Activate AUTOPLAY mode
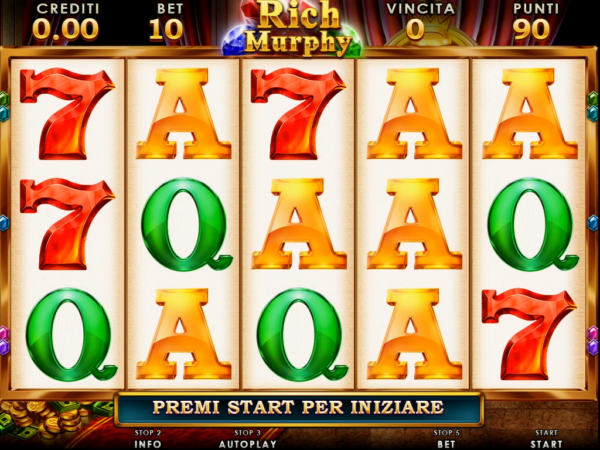The image size is (600, 450). (x=248, y=444)
